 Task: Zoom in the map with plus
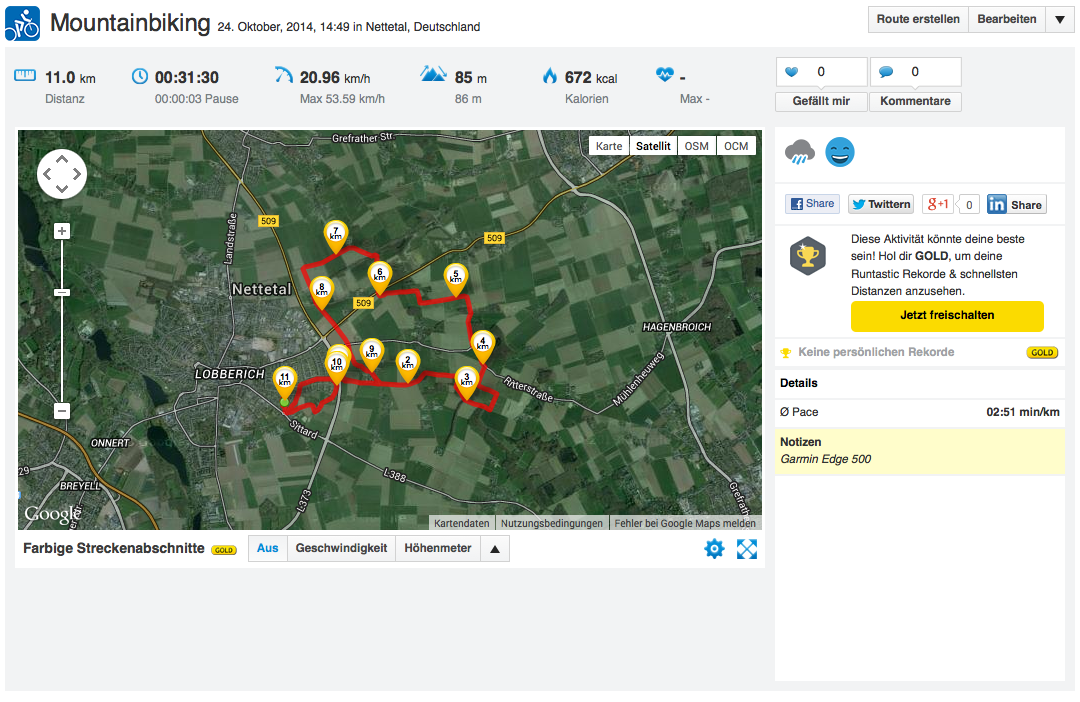[62, 231]
